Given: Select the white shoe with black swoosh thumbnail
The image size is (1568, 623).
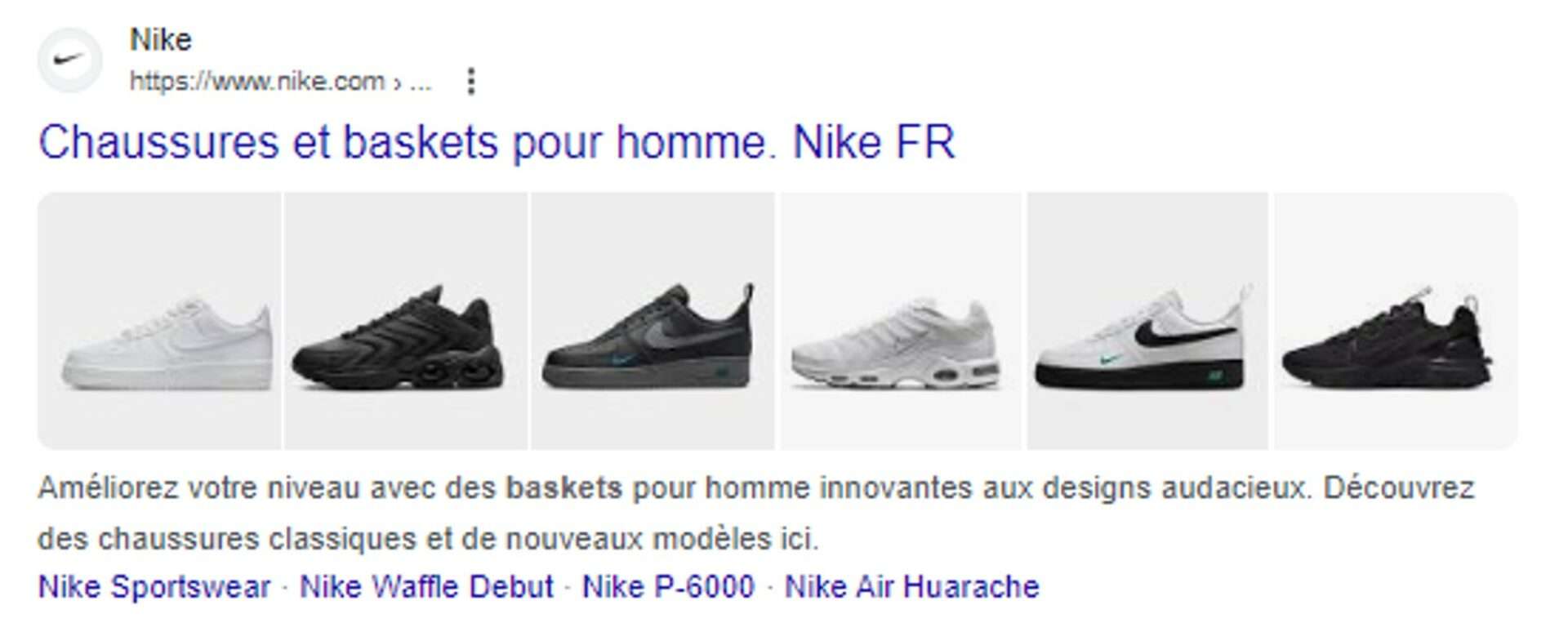Looking at the screenshot, I should click(1147, 321).
